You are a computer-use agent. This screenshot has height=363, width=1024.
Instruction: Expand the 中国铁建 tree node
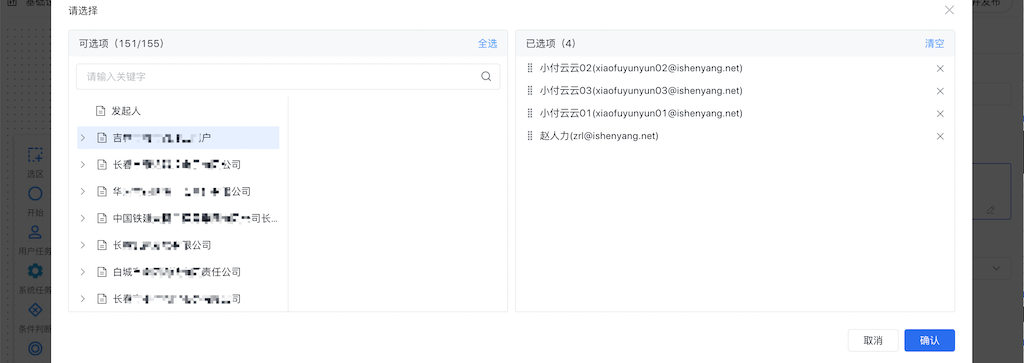83,218
